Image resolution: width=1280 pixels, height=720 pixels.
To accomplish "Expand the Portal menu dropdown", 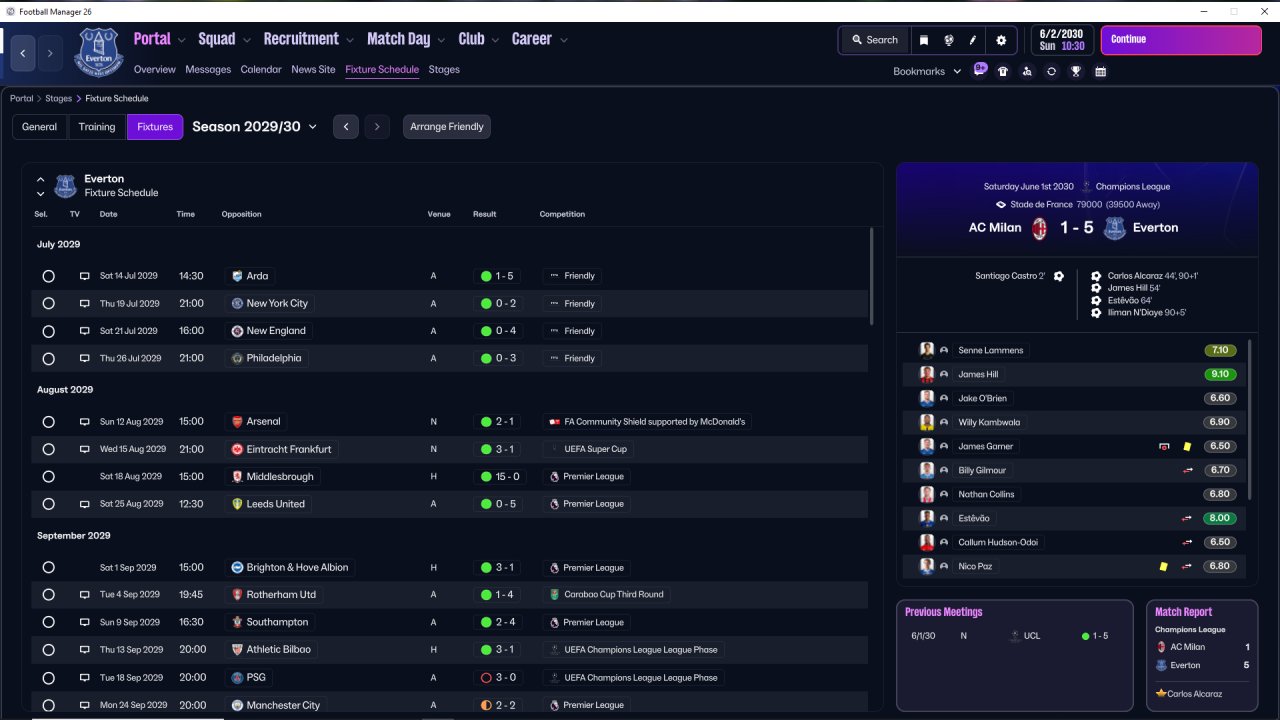I will (181, 41).
